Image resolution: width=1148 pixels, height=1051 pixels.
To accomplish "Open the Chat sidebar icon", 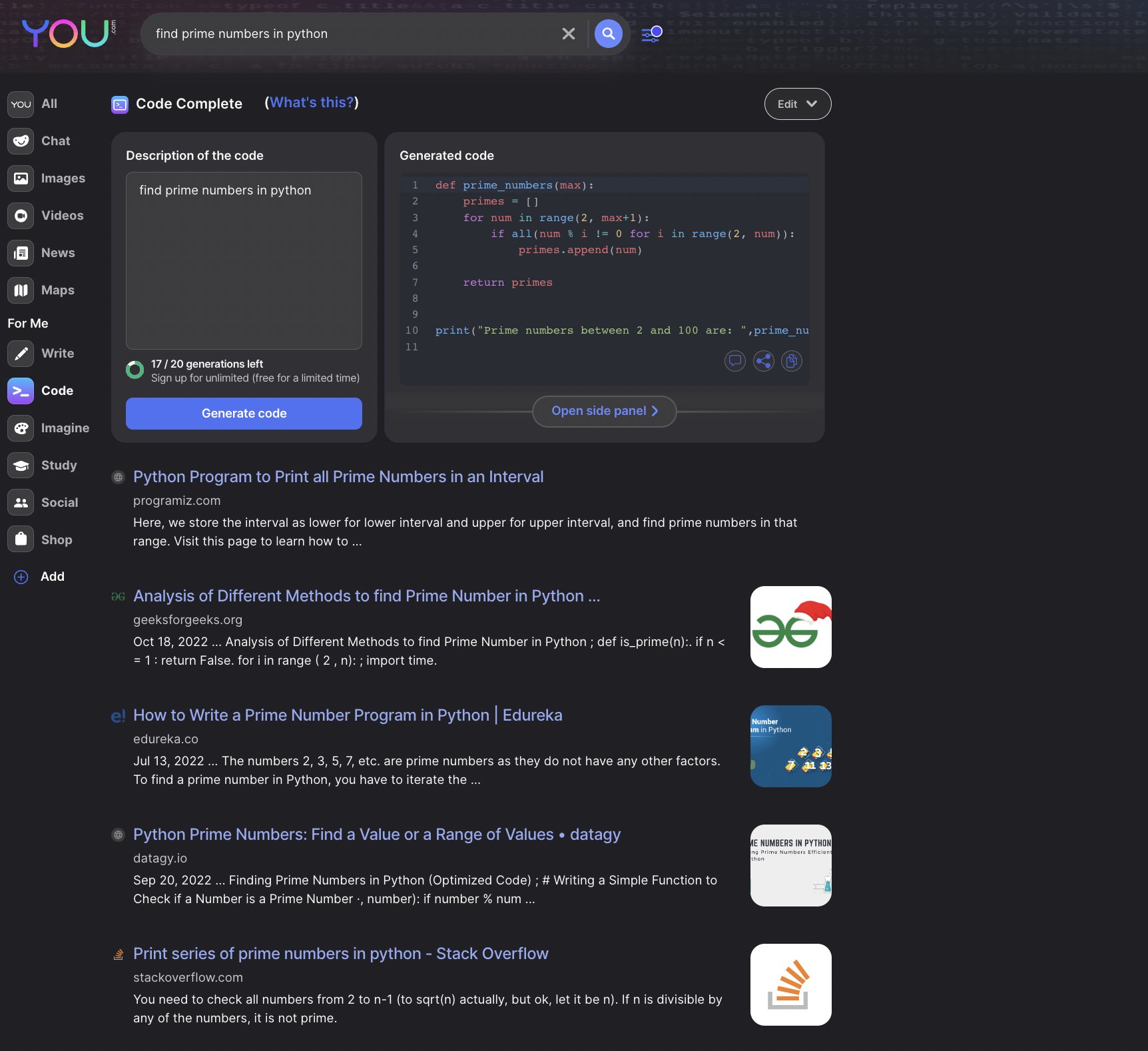I will point(21,141).
